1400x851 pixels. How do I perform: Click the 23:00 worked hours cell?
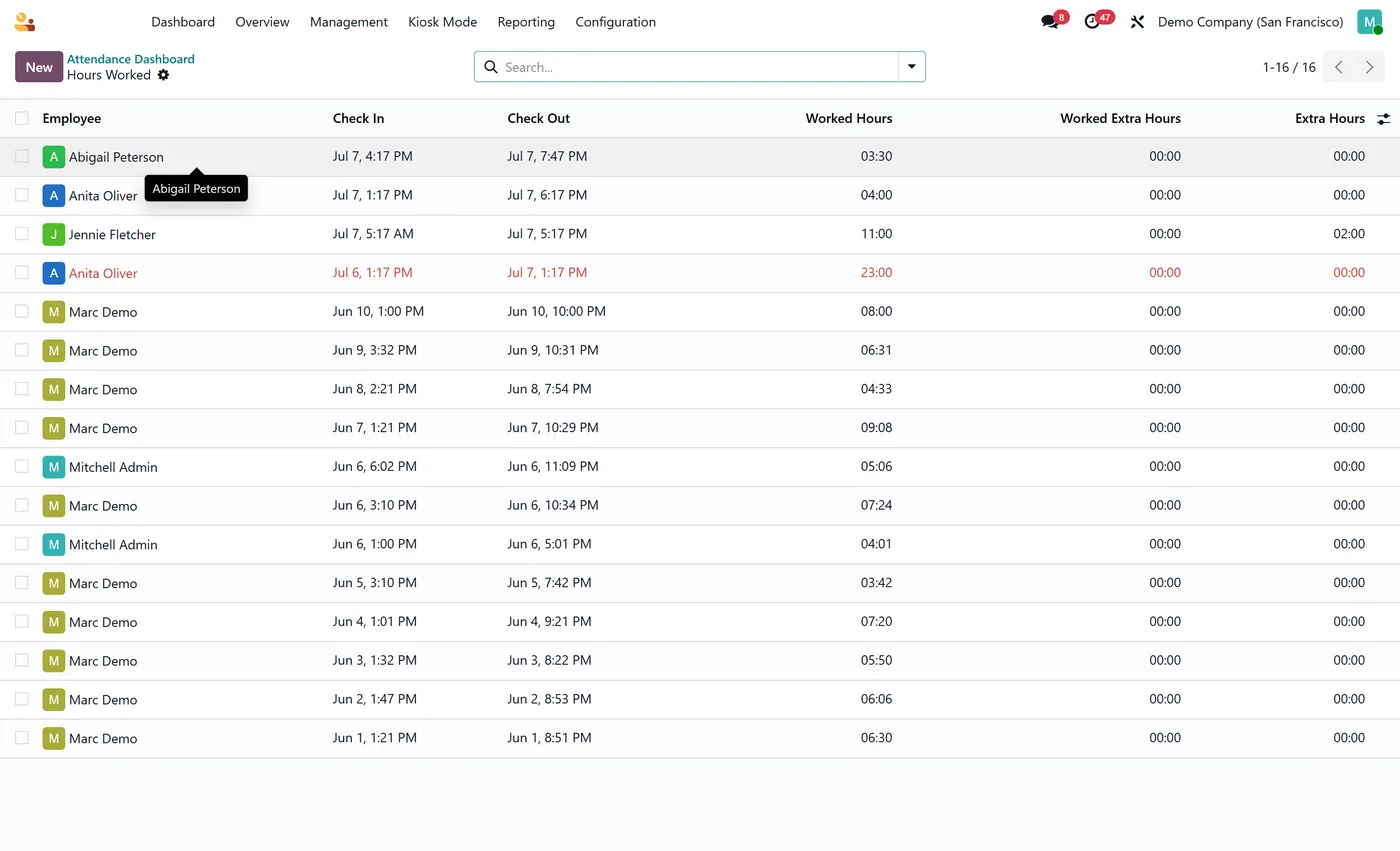tap(876, 272)
